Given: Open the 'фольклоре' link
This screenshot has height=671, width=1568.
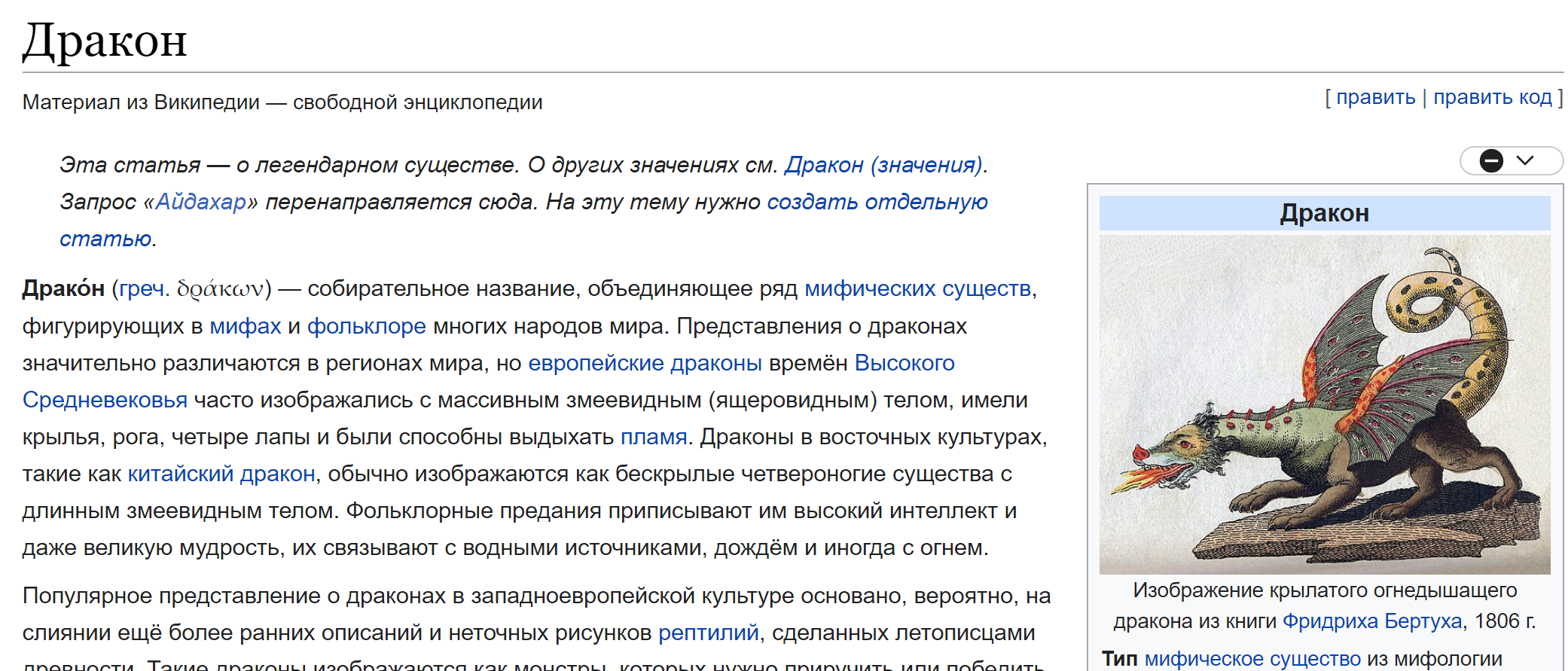Looking at the screenshot, I should click(x=367, y=326).
